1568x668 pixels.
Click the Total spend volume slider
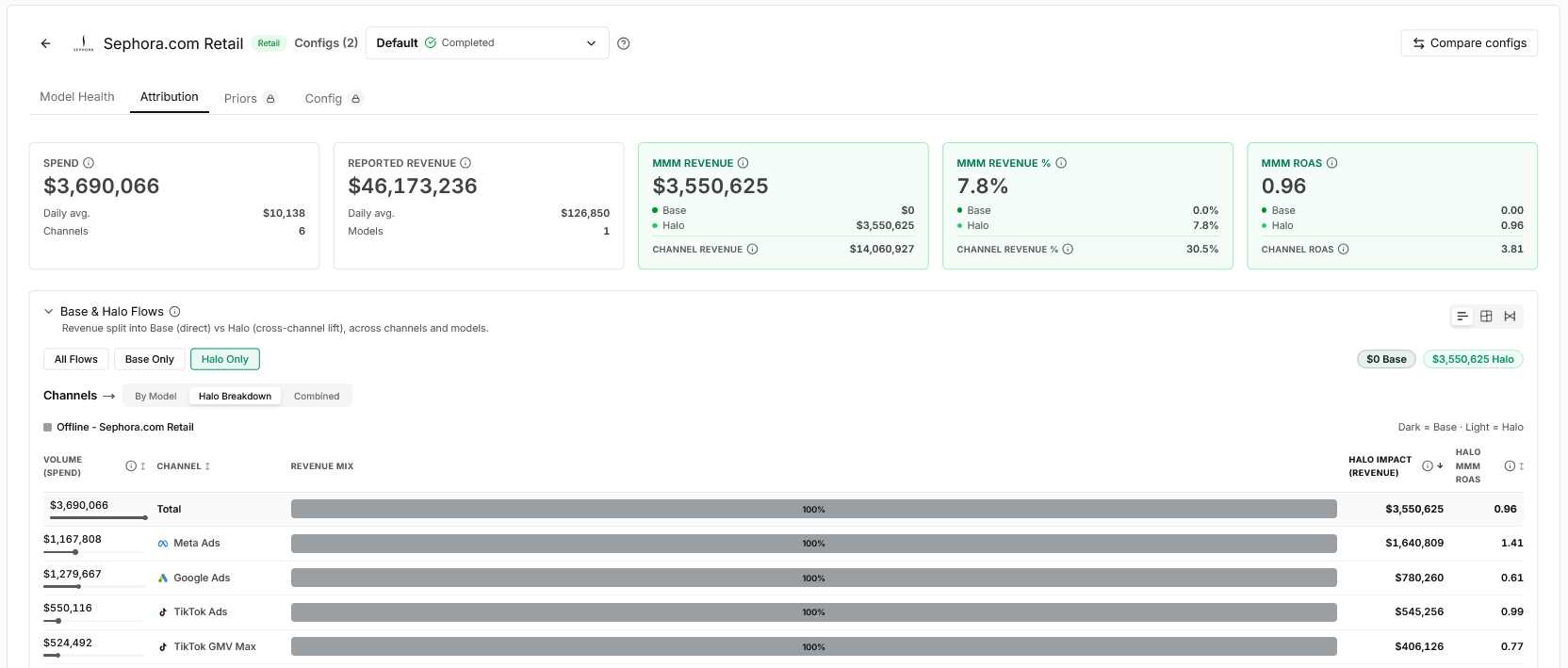98,517
